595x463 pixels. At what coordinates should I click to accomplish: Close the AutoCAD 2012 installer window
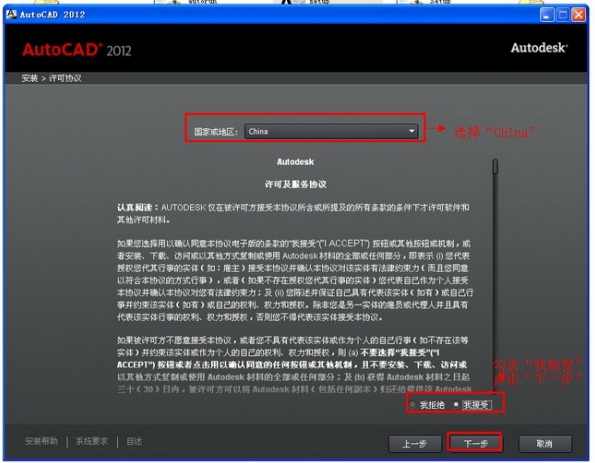click(x=579, y=15)
